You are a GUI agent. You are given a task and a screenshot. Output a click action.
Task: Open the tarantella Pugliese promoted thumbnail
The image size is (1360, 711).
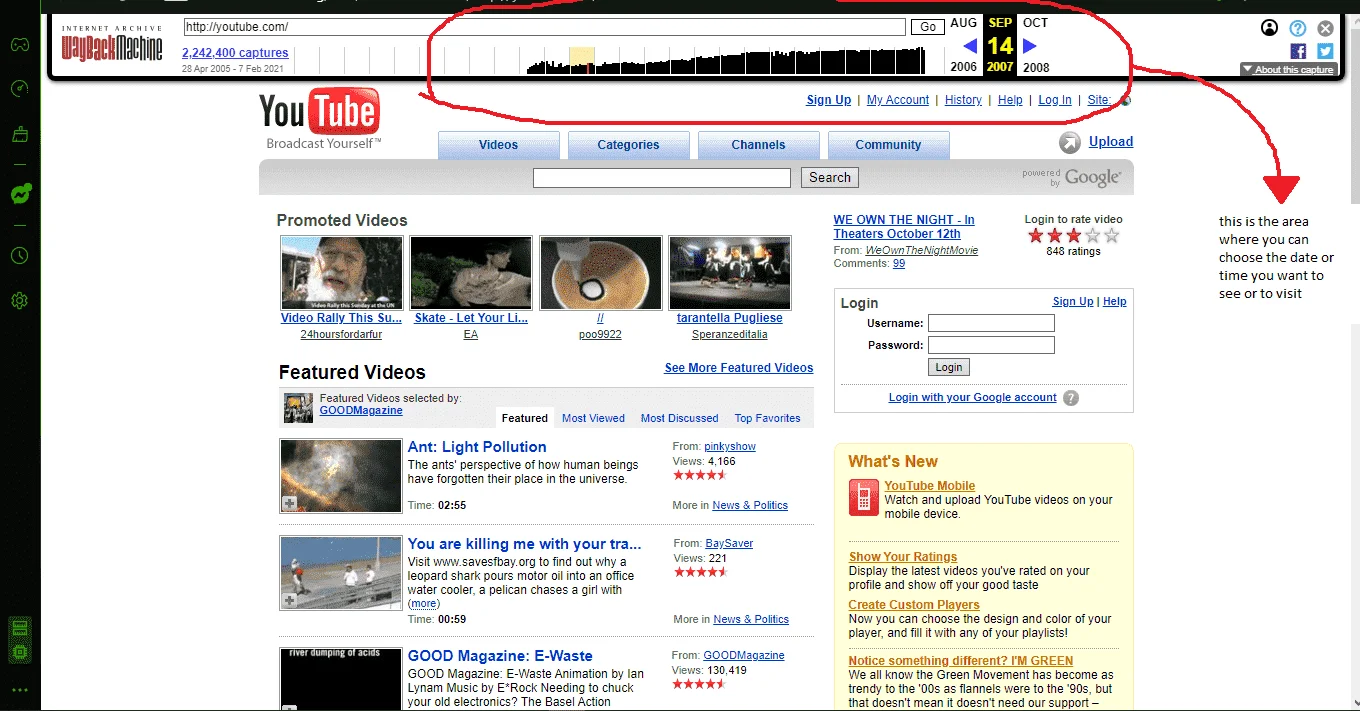point(730,272)
